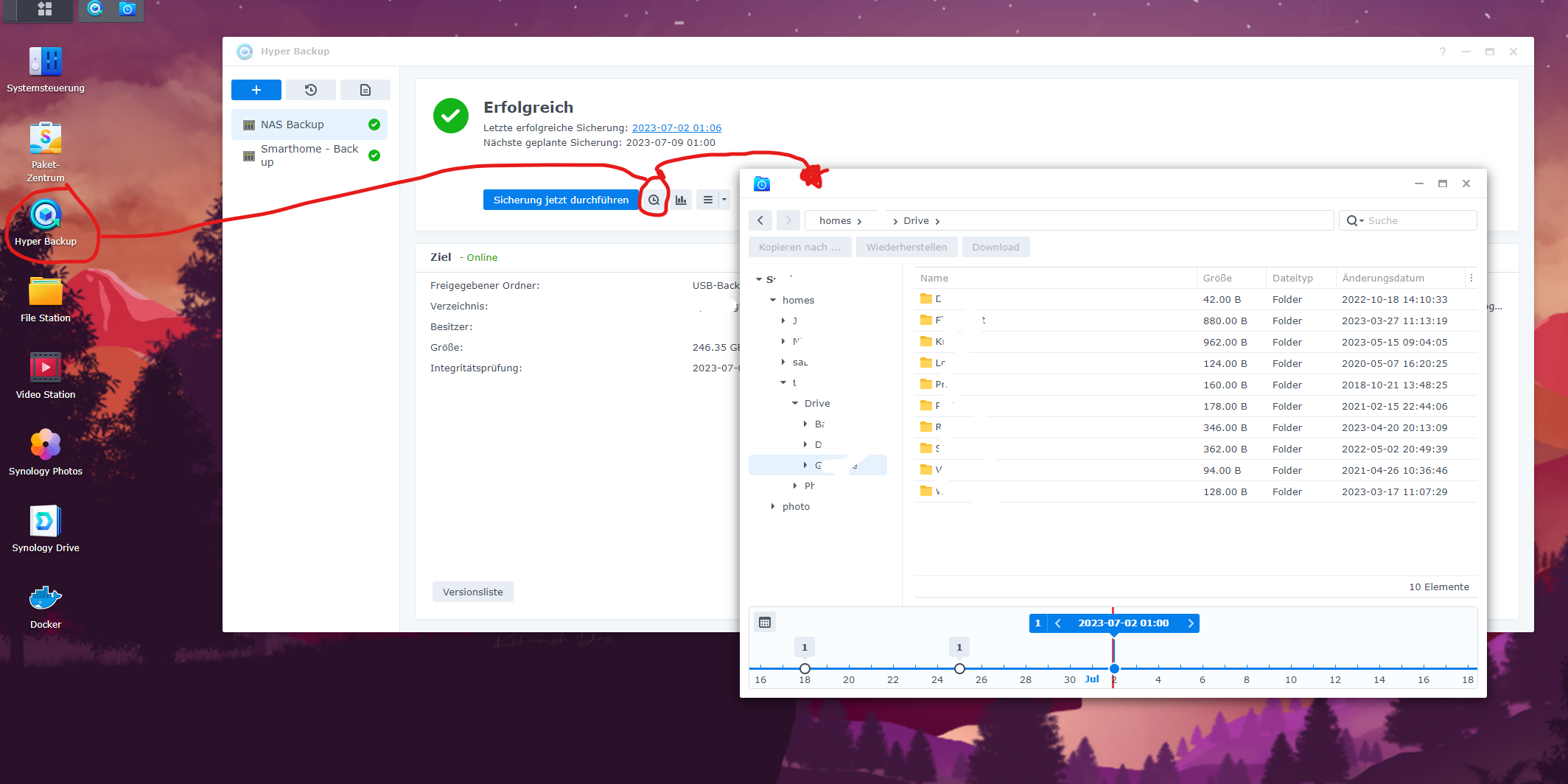
Task: Expand the sa tree folder under homes
Action: click(783, 362)
